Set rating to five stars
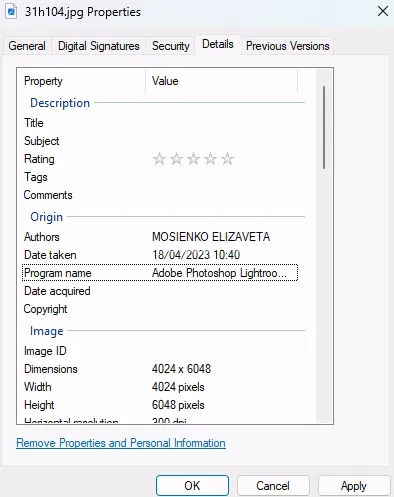Image resolution: width=394 pixels, height=497 pixels. tap(227, 159)
